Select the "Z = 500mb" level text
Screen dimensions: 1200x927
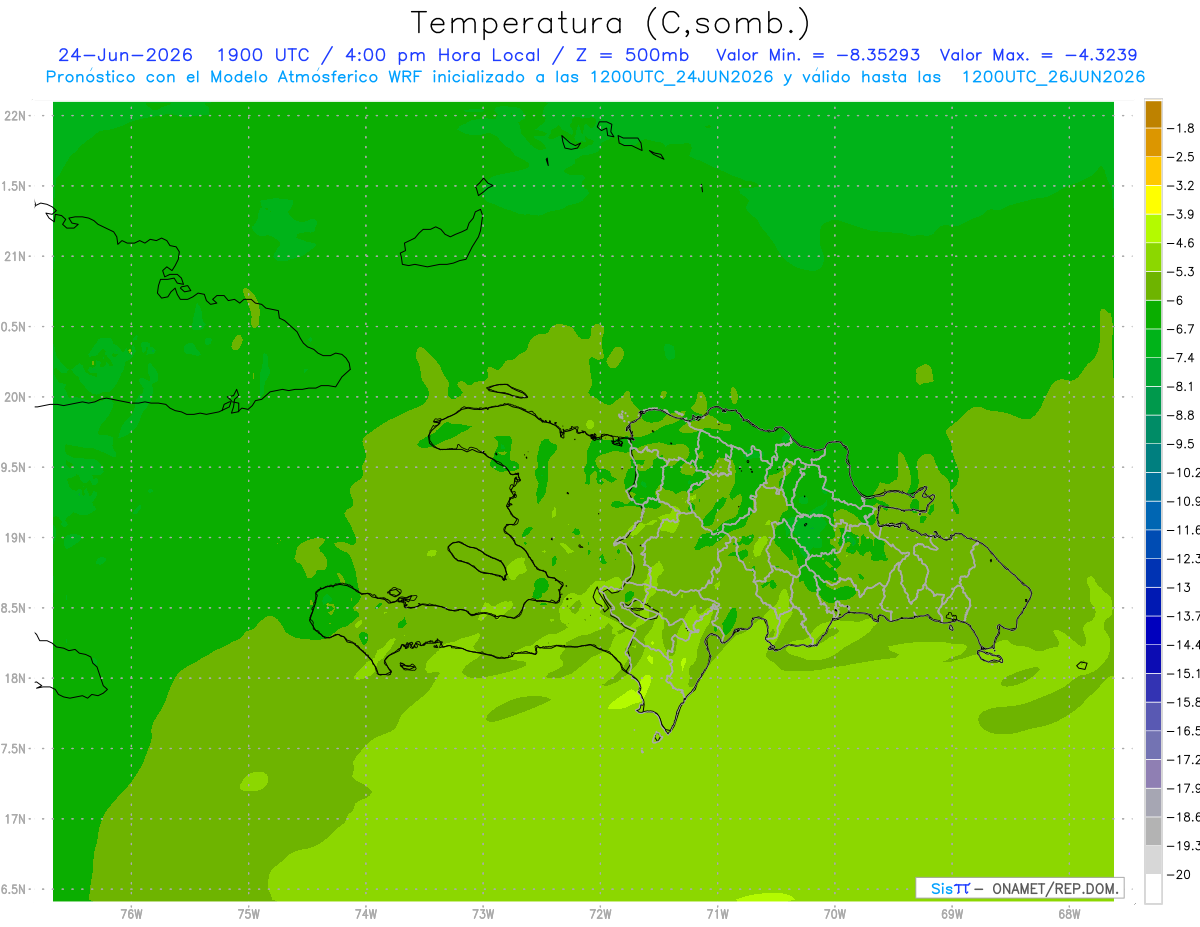[631, 55]
